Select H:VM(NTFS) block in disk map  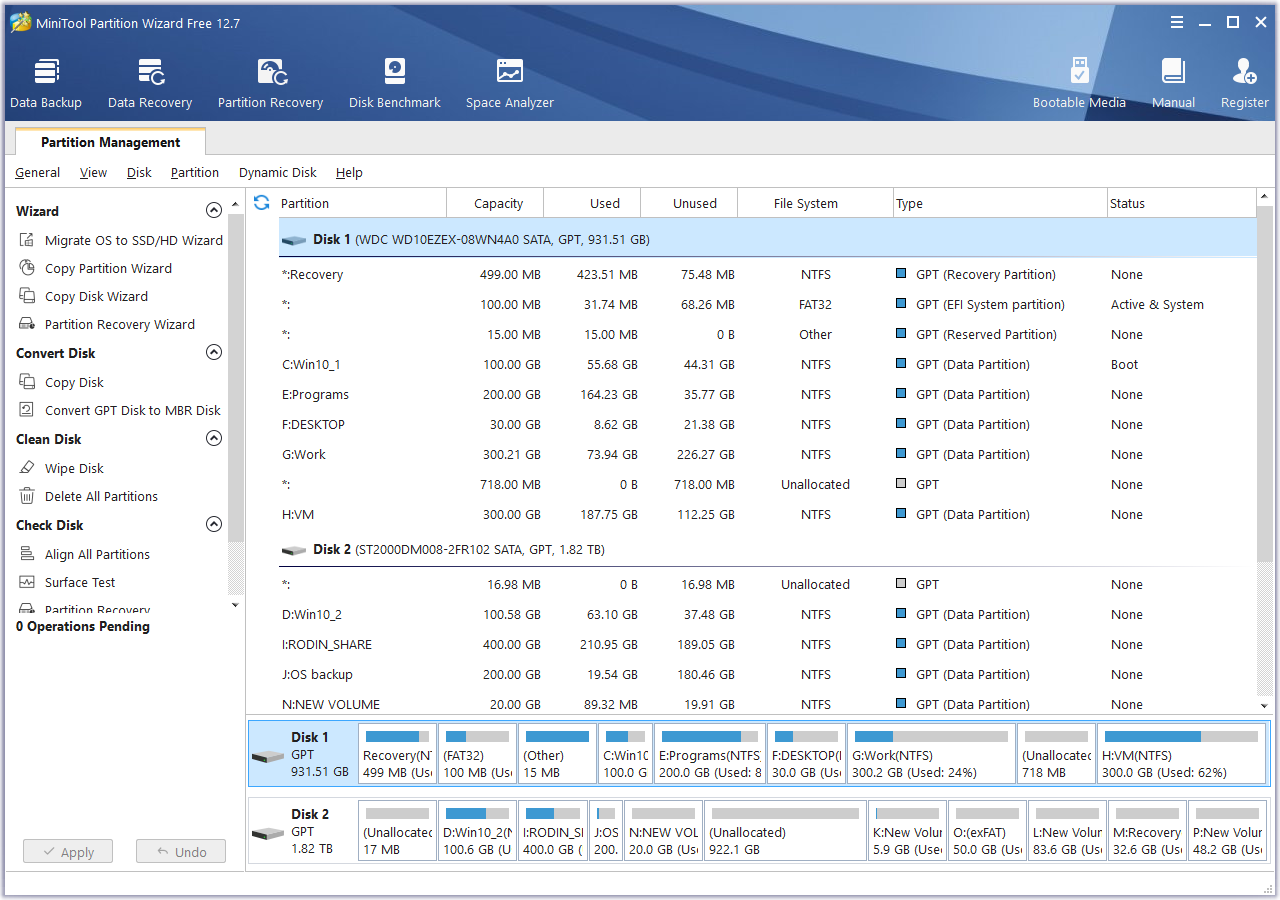pyautogui.click(x=1180, y=754)
